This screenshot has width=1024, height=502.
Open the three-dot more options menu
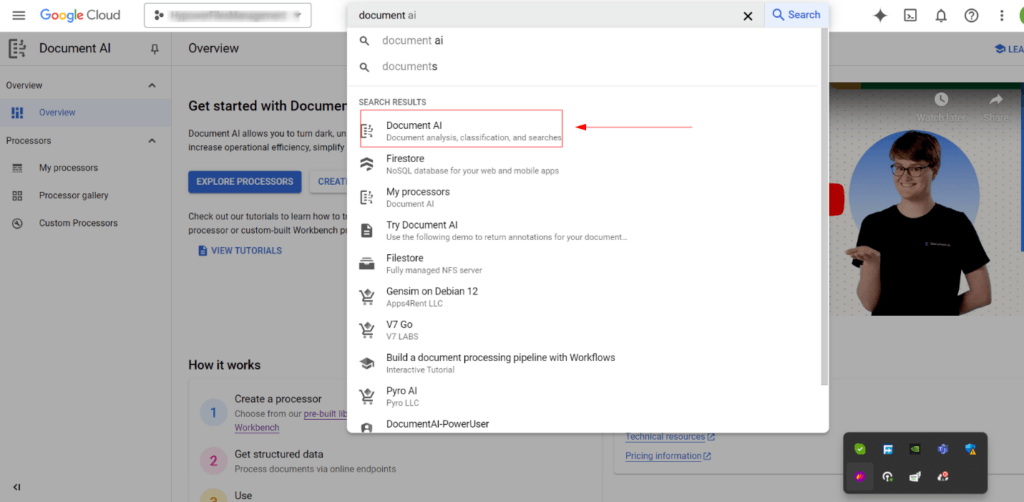(x=1002, y=15)
